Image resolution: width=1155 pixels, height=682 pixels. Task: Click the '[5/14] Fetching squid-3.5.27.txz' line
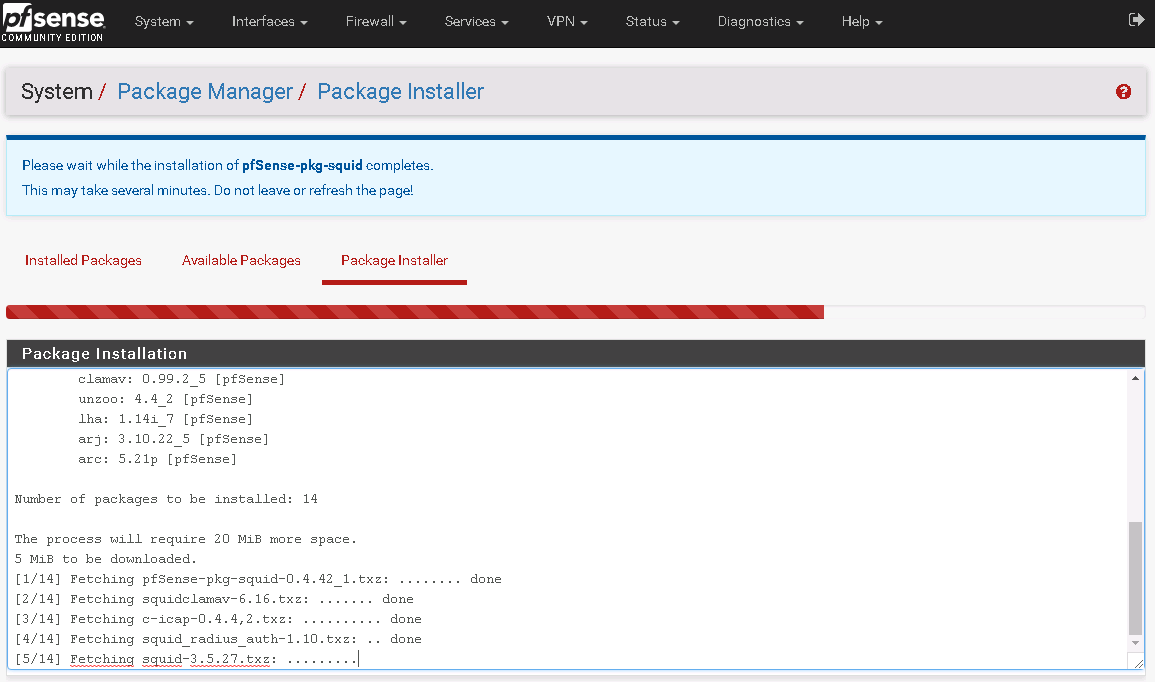coord(186,659)
